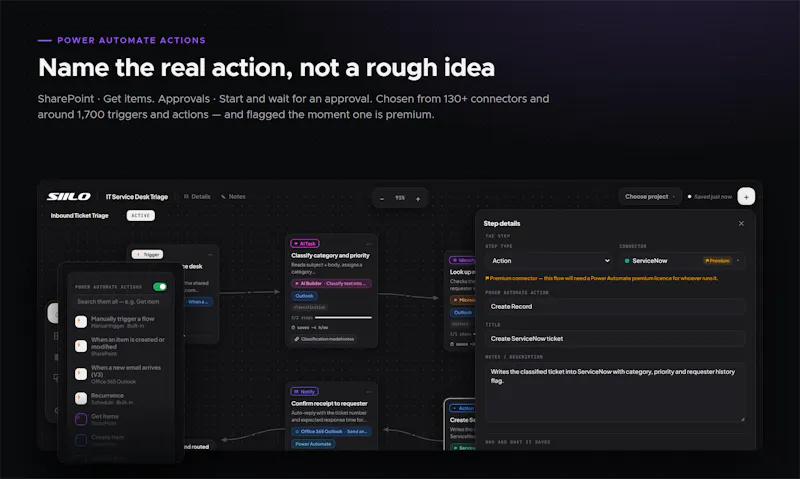Image resolution: width=800 pixels, height=479 pixels.
Task: Select When a new email arrives (V3)
Action: (121, 374)
